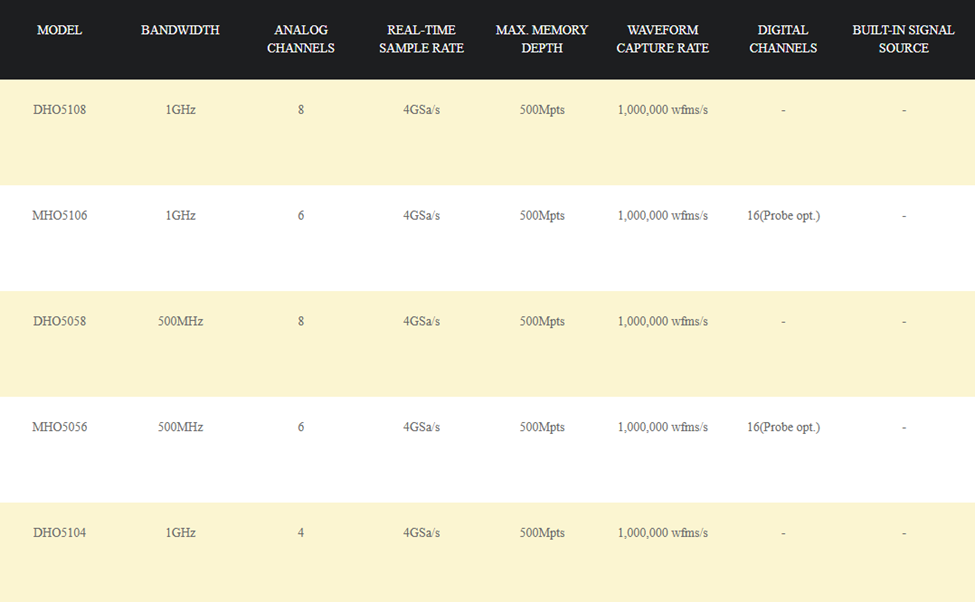The height and width of the screenshot is (602, 975).
Task: Click the BUILT-IN SIGNAL SOURCE header
Action: (x=903, y=39)
